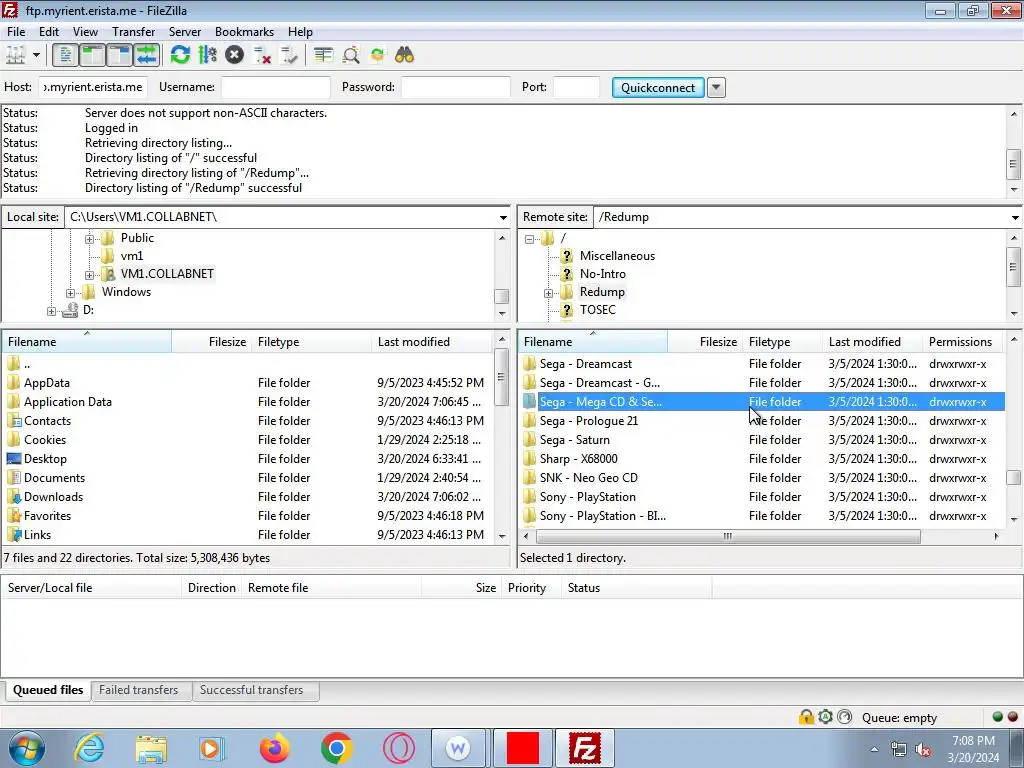This screenshot has height=768, width=1024.
Task: Select Sega - Saturn remote folder
Action: coord(761,440)
